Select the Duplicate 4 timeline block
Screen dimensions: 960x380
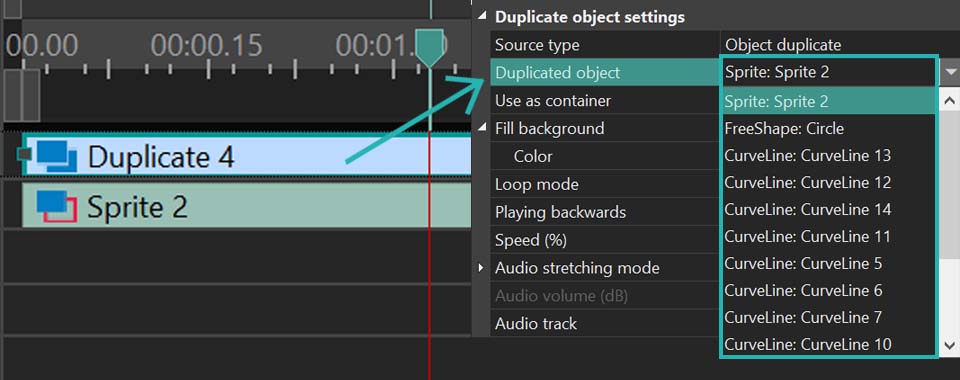point(247,157)
